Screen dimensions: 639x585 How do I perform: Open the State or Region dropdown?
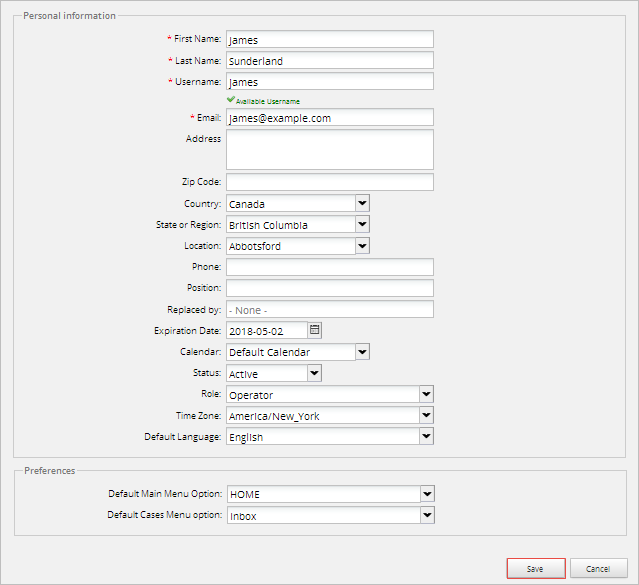361,224
